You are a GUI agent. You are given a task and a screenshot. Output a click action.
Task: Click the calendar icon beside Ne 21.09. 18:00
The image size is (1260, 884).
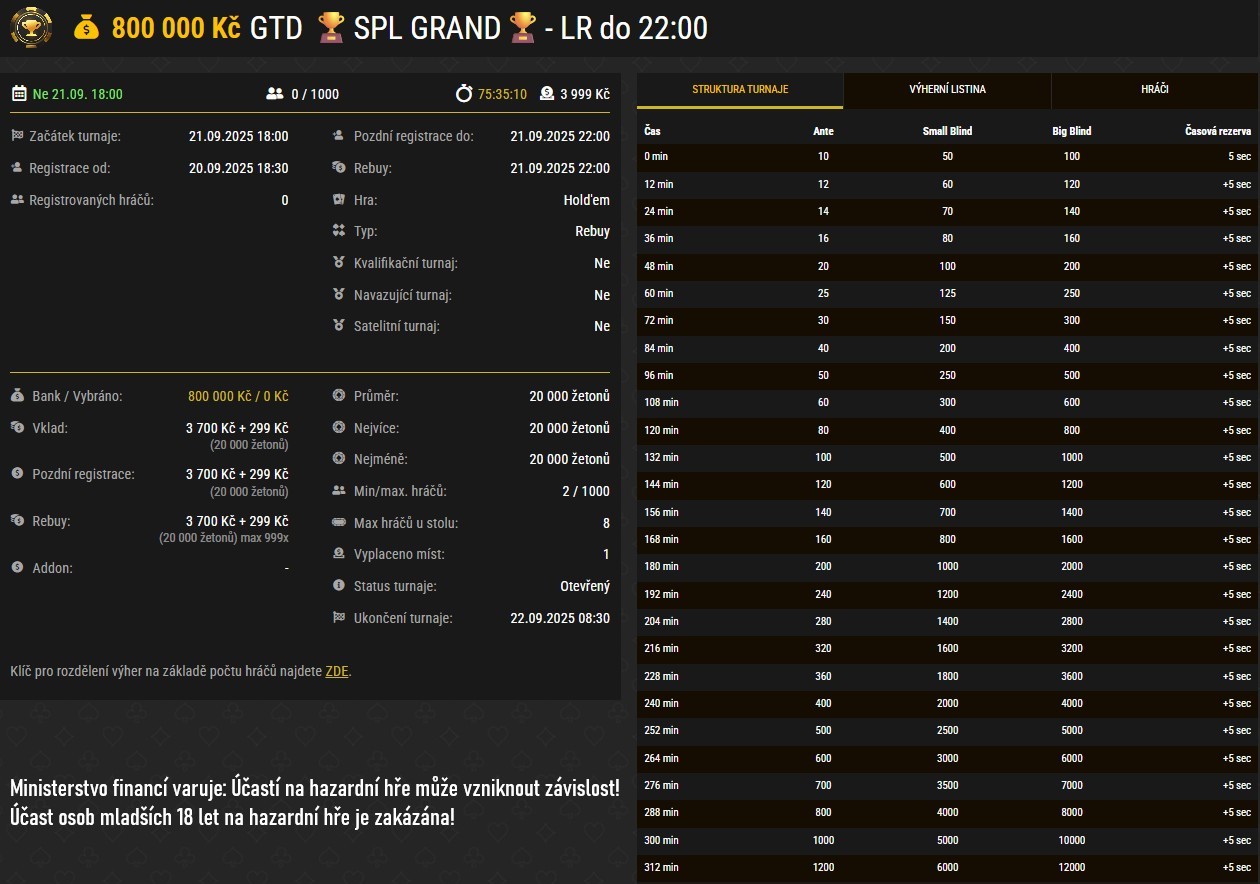point(19,94)
